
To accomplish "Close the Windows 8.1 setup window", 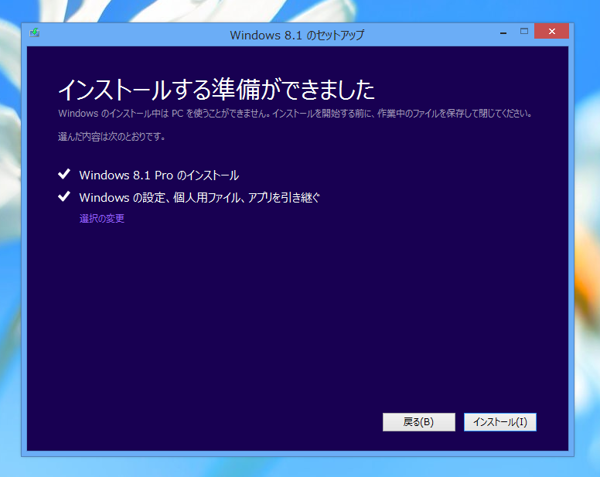I will [x=551, y=31].
